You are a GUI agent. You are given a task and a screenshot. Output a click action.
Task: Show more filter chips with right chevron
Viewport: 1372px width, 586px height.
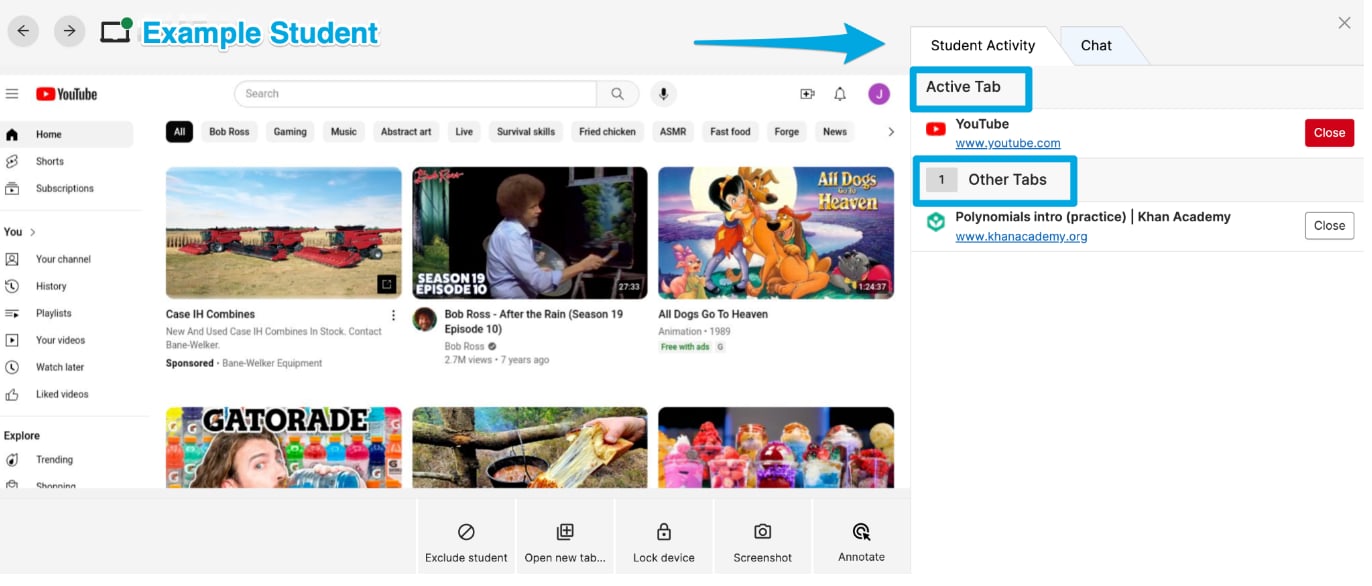pos(891,131)
